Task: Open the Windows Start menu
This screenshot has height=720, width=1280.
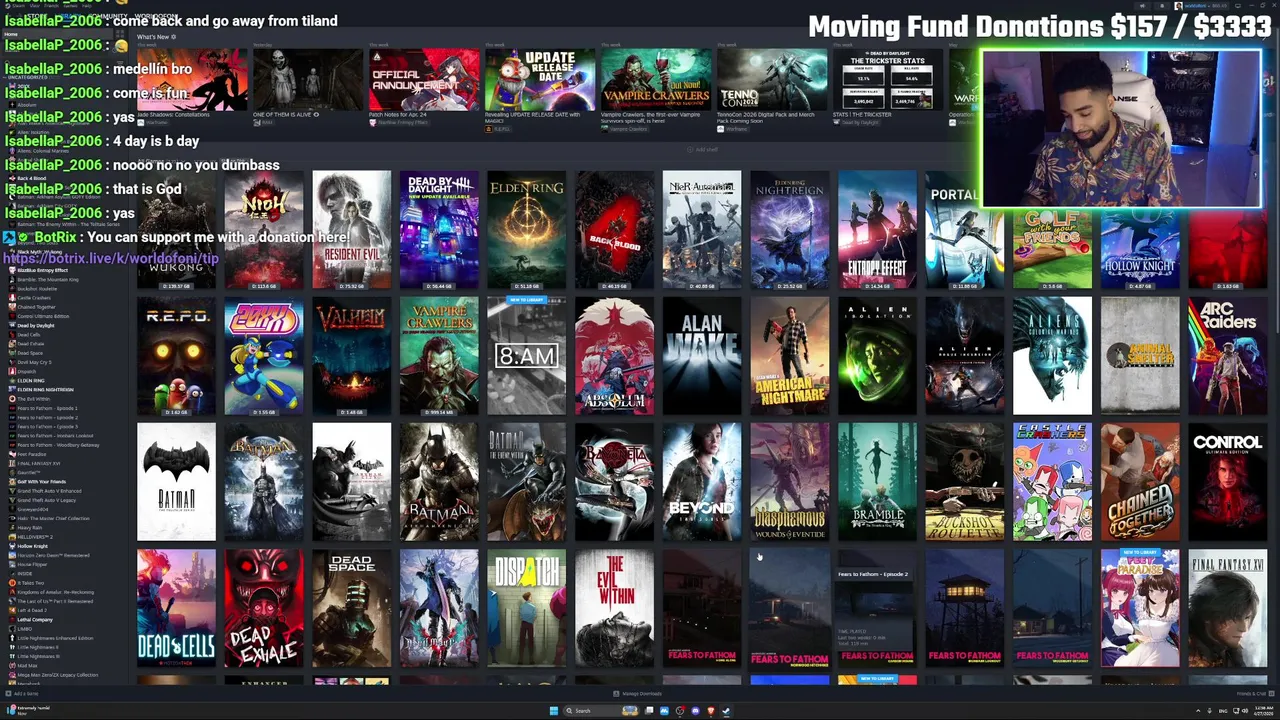Action: 553,711
